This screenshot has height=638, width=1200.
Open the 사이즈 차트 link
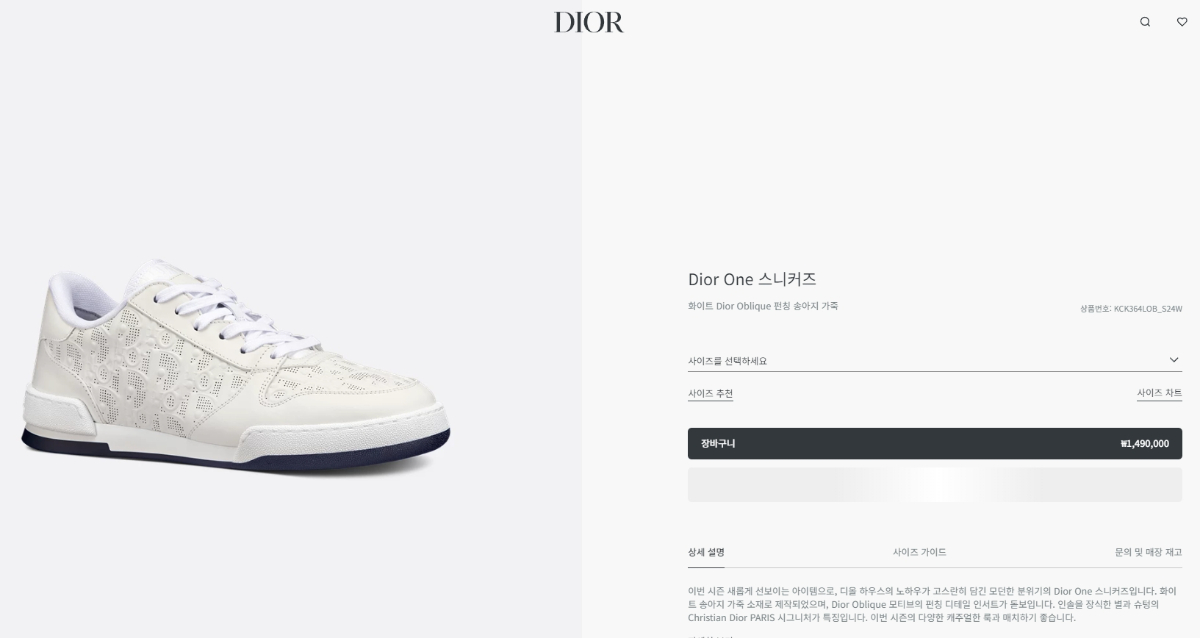click(x=1159, y=394)
